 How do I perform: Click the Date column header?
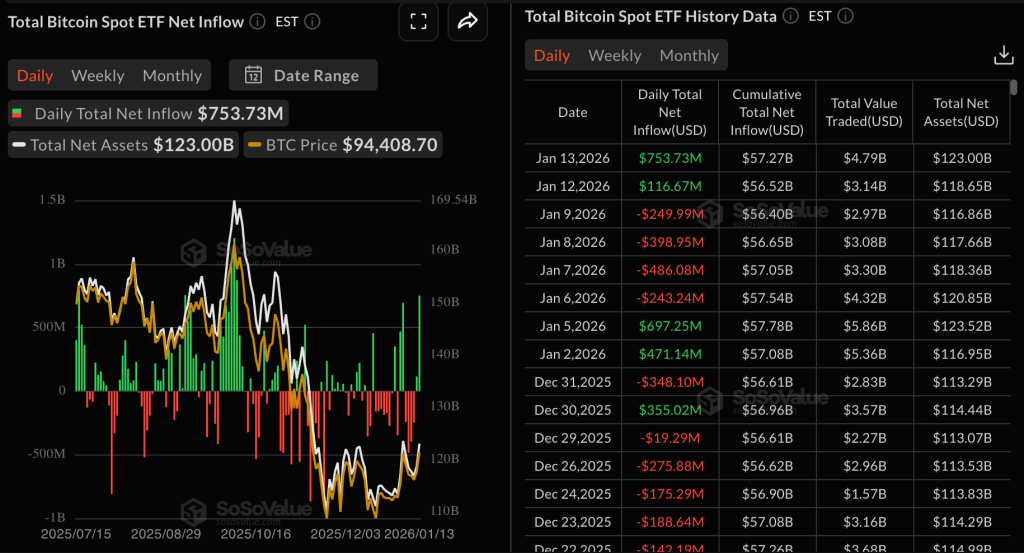coord(572,112)
